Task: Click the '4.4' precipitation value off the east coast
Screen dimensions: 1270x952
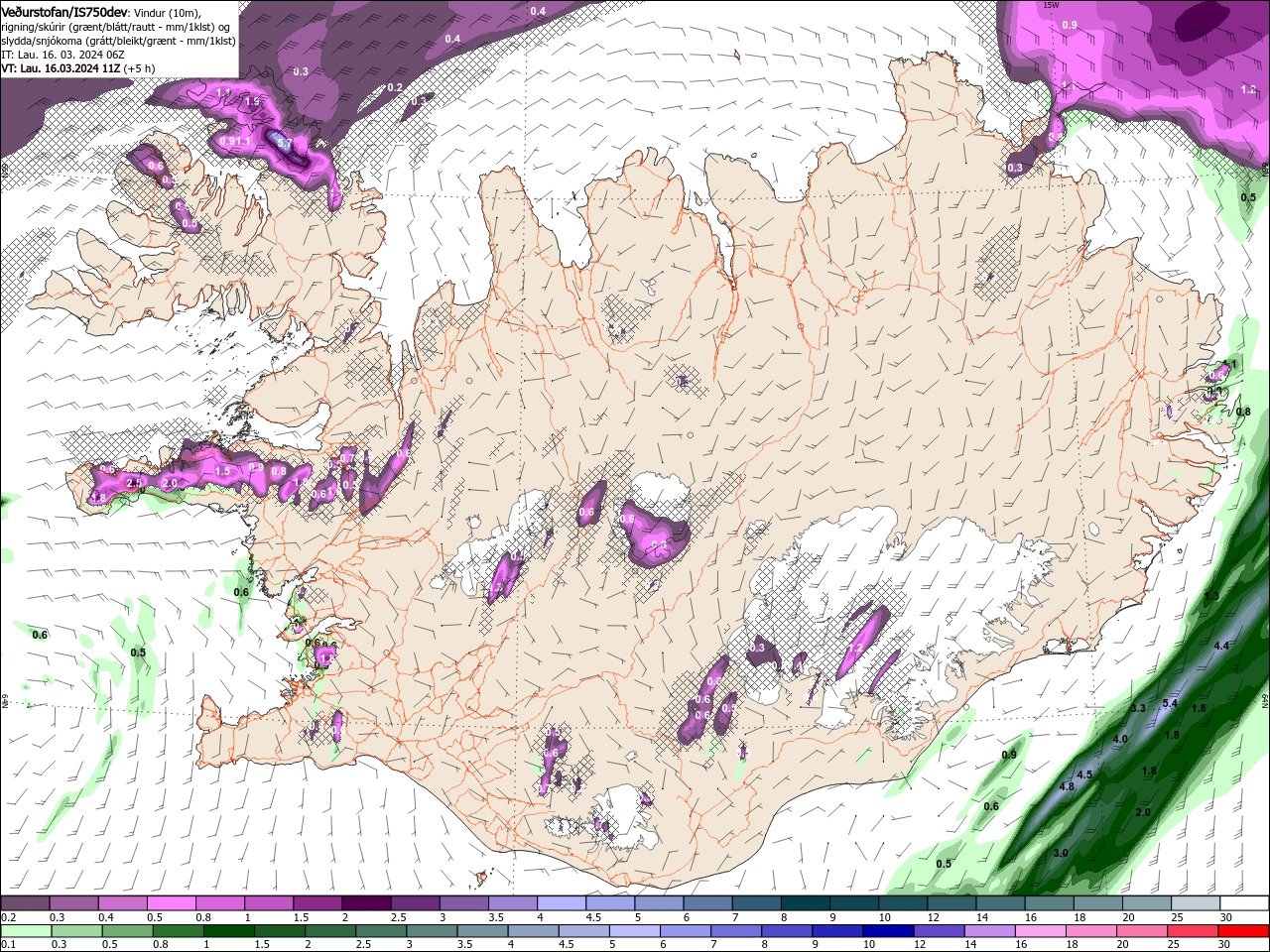Action: [1221, 646]
